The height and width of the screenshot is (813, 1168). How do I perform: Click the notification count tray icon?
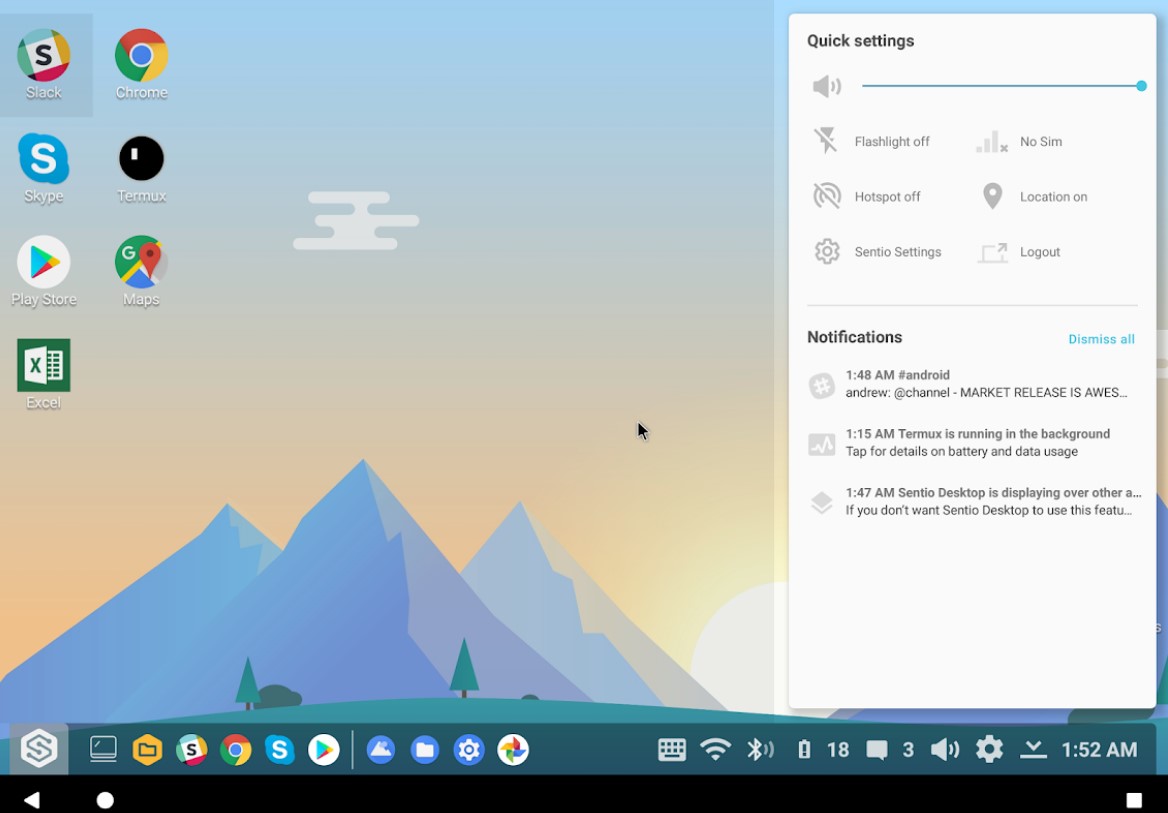pos(890,749)
